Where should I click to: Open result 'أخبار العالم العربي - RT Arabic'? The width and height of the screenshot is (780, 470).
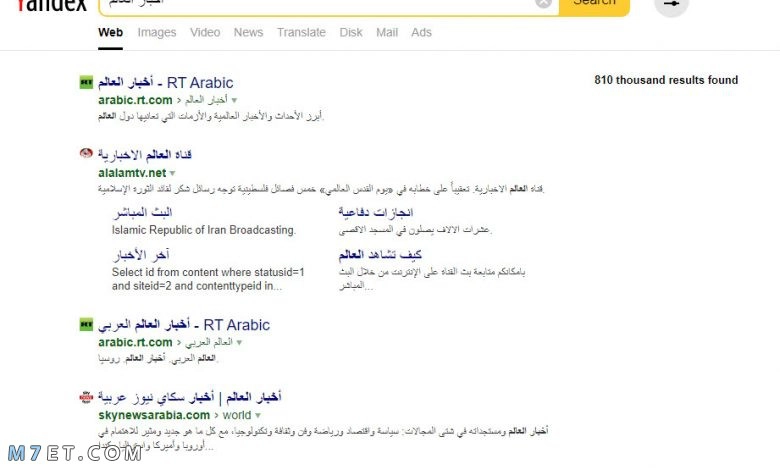pyautogui.click(x=184, y=325)
